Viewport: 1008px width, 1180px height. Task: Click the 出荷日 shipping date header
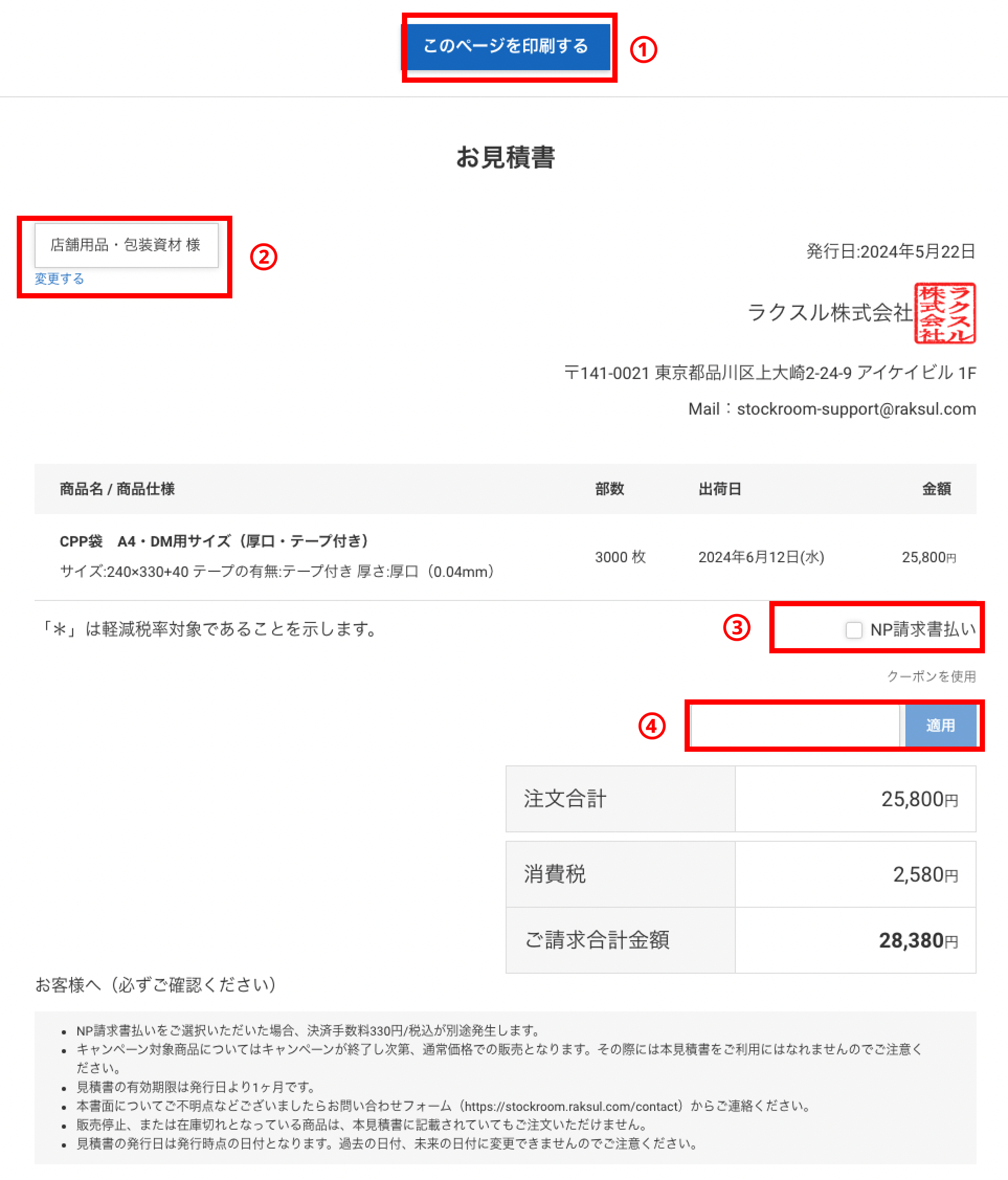[x=719, y=488]
